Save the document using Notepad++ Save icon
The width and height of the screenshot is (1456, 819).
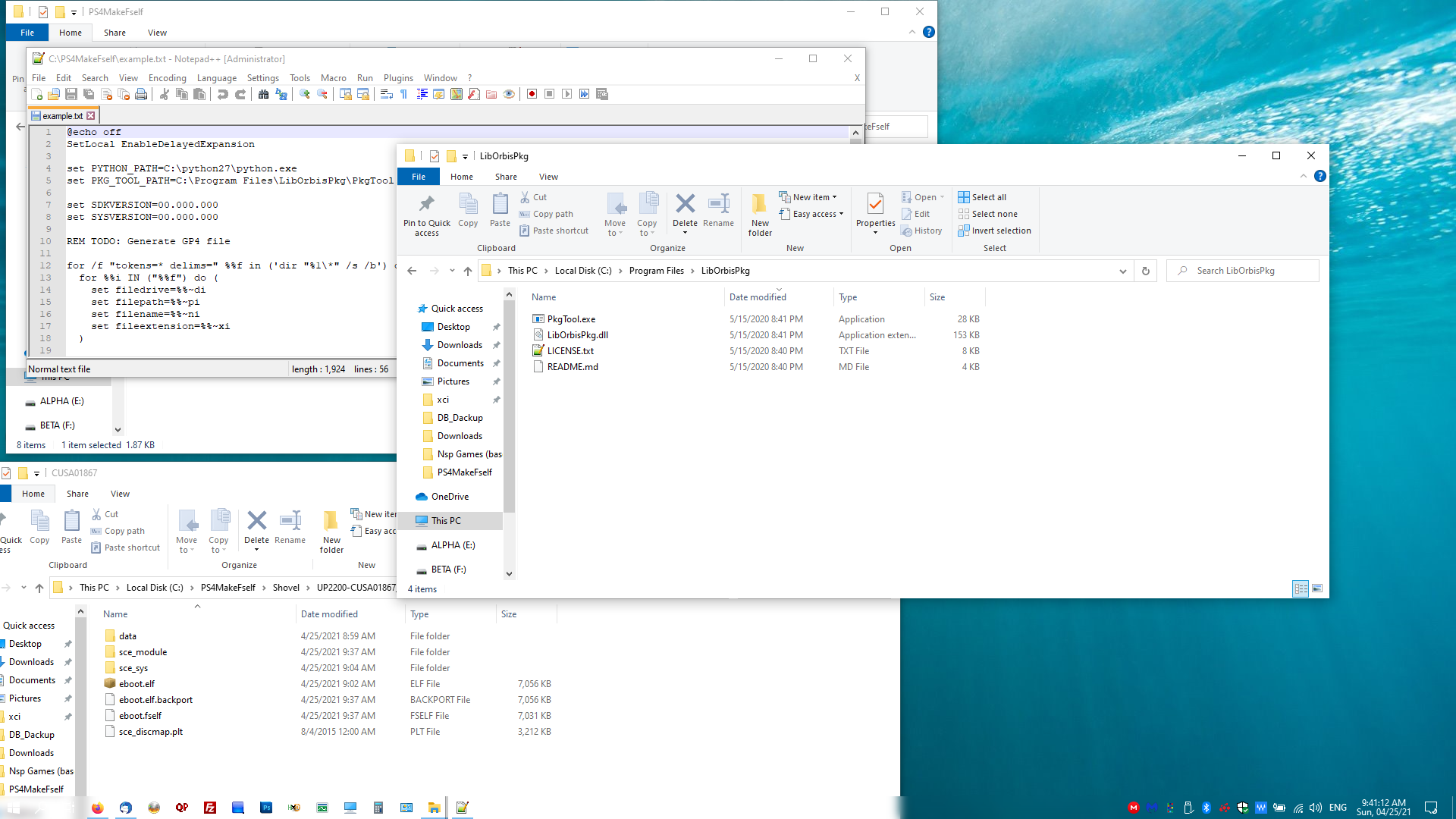pos(71,94)
